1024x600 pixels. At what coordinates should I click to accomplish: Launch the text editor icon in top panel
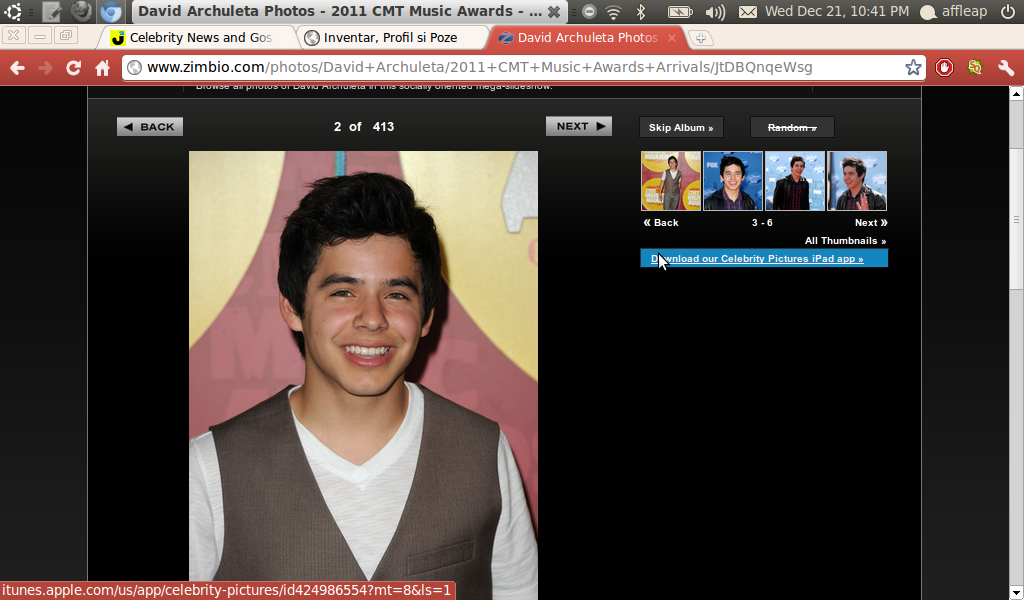[51, 11]
